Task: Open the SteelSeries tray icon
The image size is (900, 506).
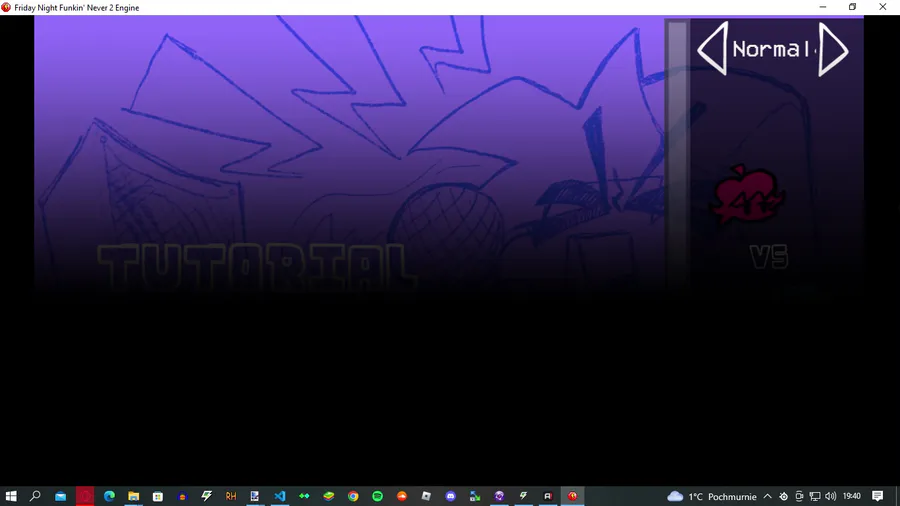Action: [x=783, y=496]
